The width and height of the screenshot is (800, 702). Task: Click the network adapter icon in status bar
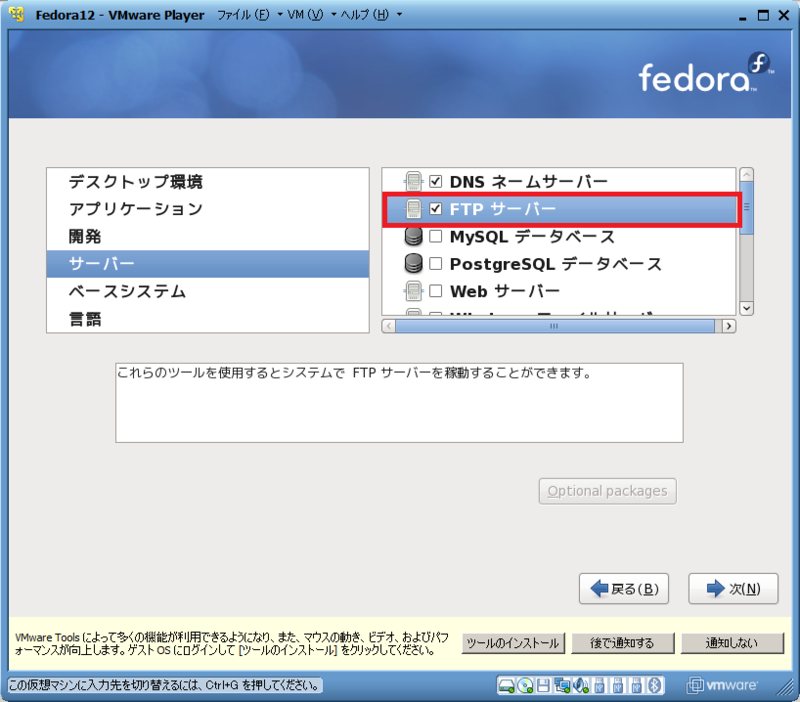click(560, 686)
